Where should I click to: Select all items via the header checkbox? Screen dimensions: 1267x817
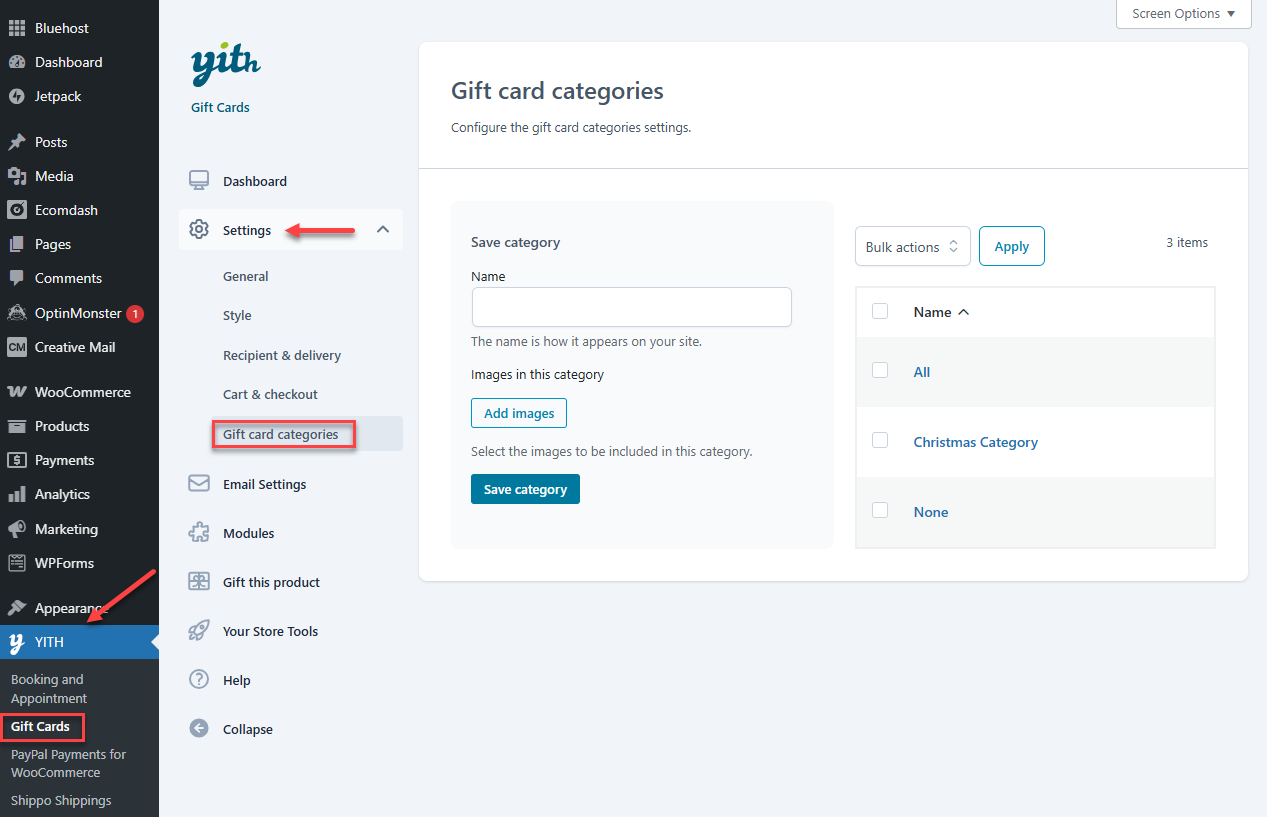(x=880, y=310)
